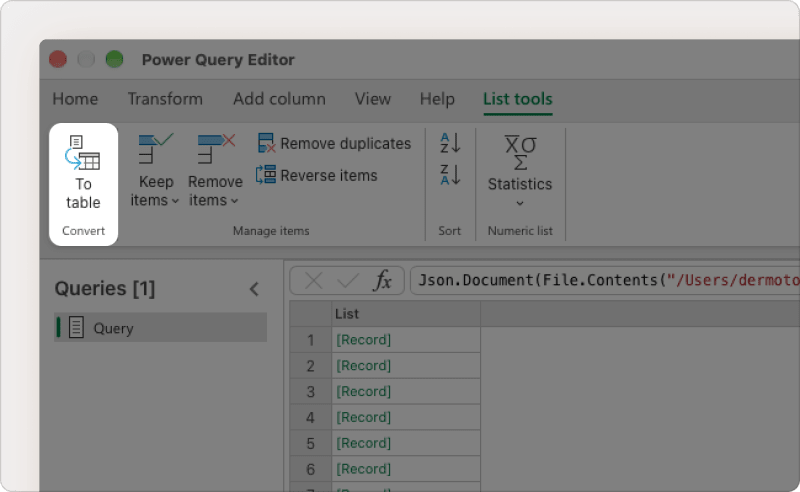The image size is (800, 492).
Task: Expand the Statistics dropdown
Action: (x=520, y=171)
